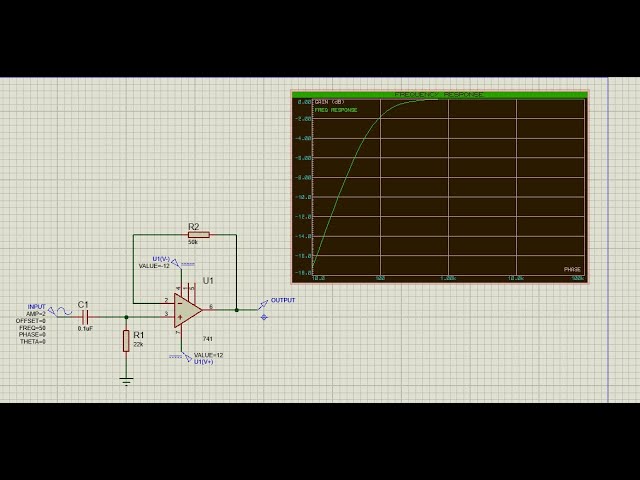This screenshot has height=480, width=640.
Task: Click the 1.00k frequency axis value
Action: point(448,278)
